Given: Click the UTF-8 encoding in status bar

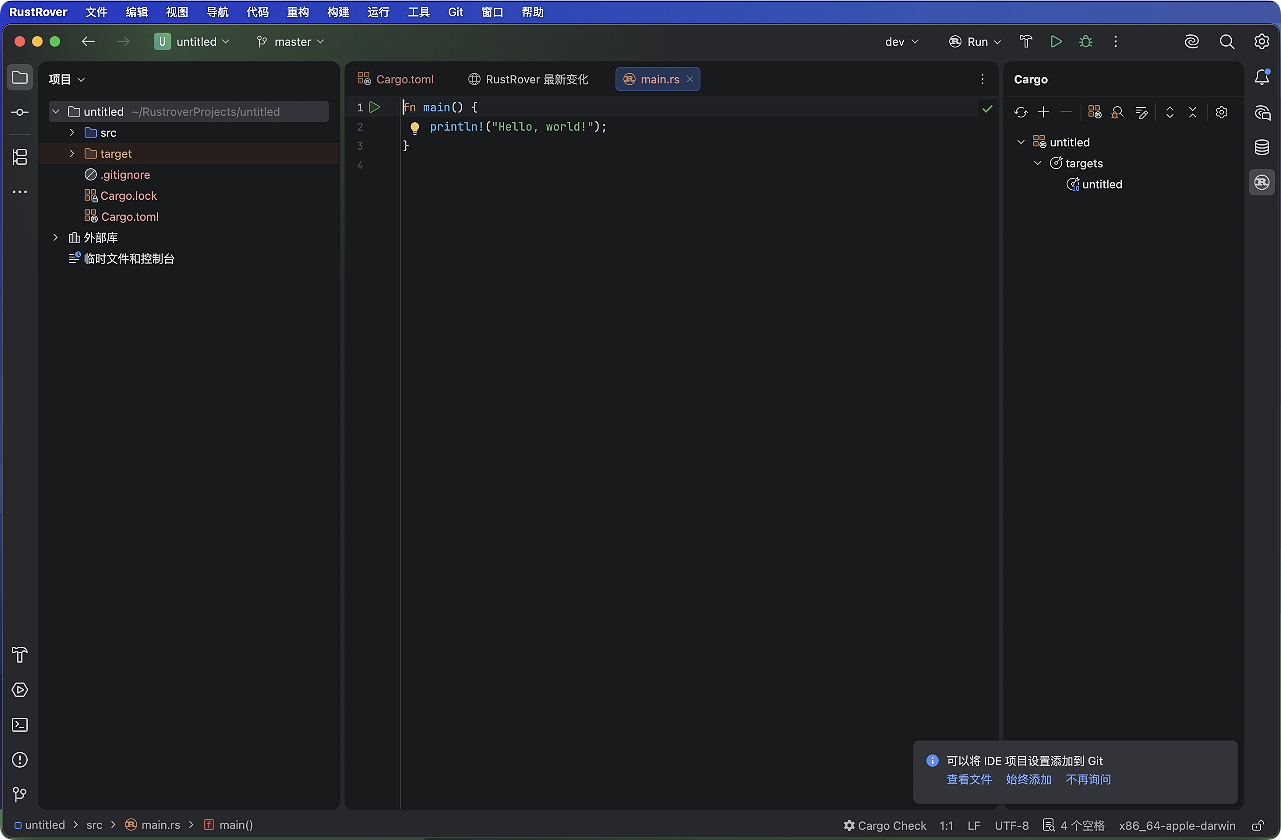Looking at the screenshot, I should click(x=1011, y=826).
